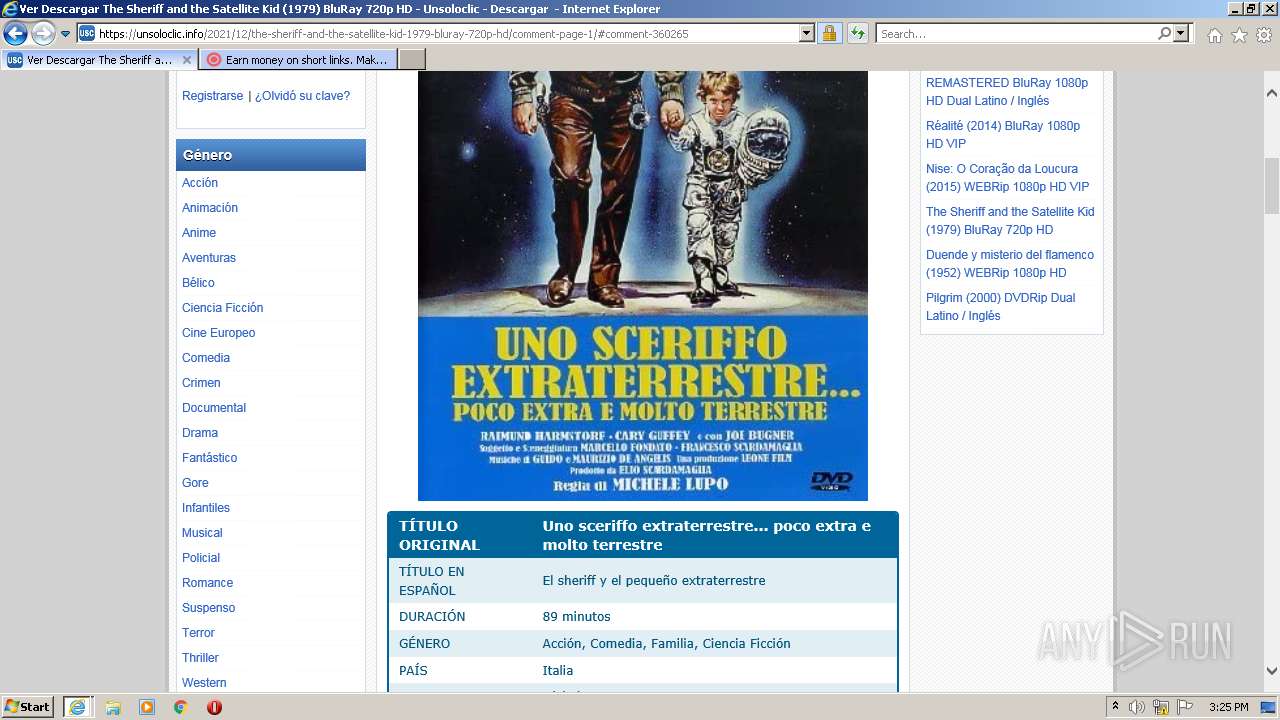Click the Refresh page icon
Viewport: 1280px width, 720px height.
pyautogui.click(x=857, y=34)
